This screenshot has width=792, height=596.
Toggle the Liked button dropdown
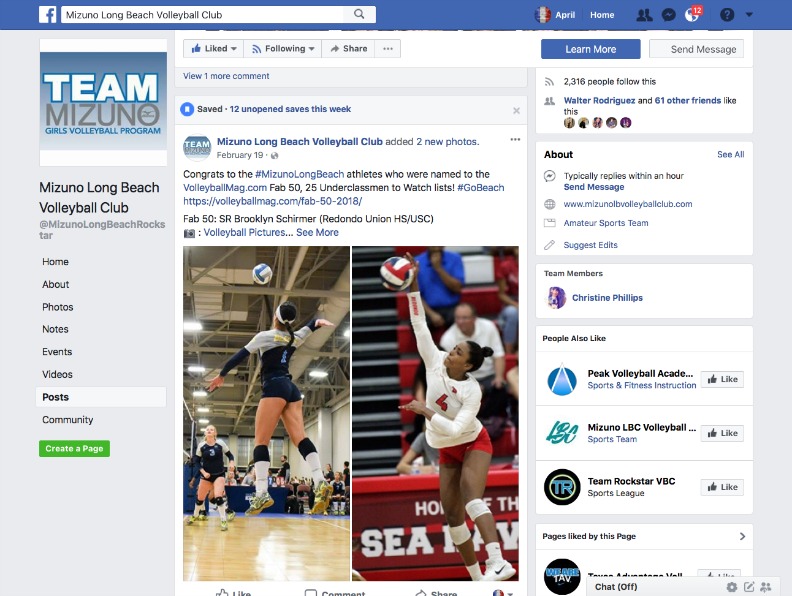214,48
